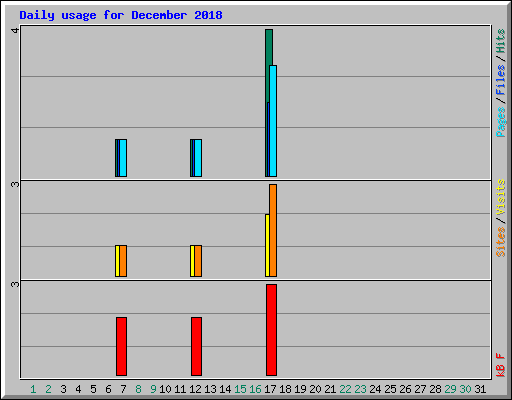This screenshot has height=400, width=512.
Task: Click the y-axis maximum '4' of the top chart
Action: click(x=15, y=30)
